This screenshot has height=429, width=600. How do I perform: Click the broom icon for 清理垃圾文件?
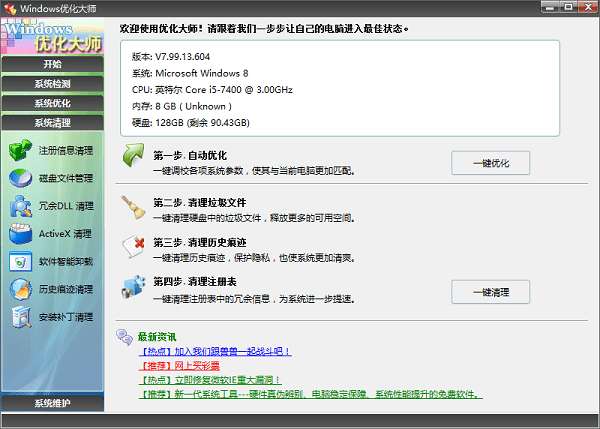tap(133, 207)
